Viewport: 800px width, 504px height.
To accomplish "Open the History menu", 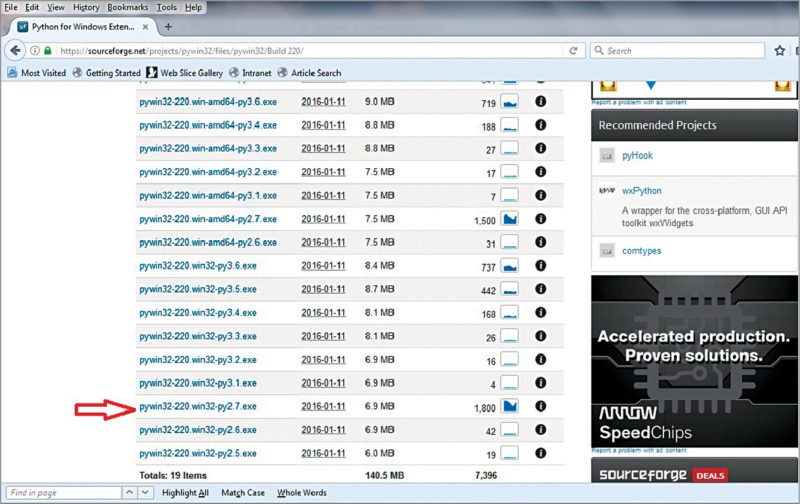I will 84,7.
